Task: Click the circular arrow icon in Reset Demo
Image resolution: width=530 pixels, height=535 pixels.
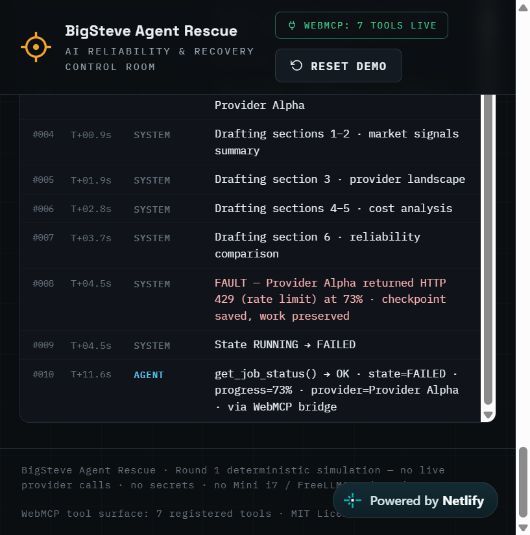Action: pyautogui.click(x=296, y=66)
